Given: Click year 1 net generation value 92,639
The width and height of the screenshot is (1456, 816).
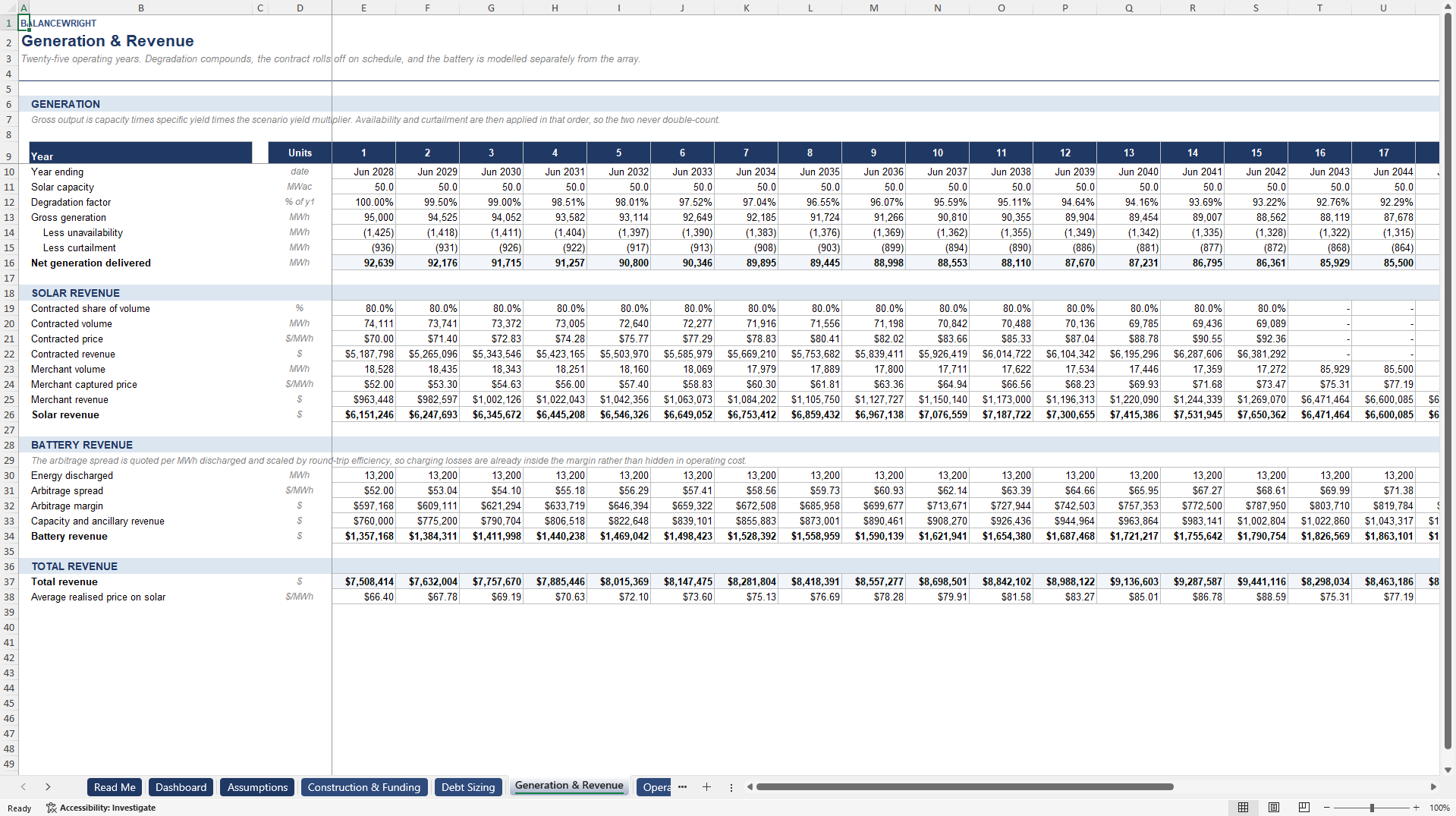Looking at the screenshot, I should pos(363,263).
